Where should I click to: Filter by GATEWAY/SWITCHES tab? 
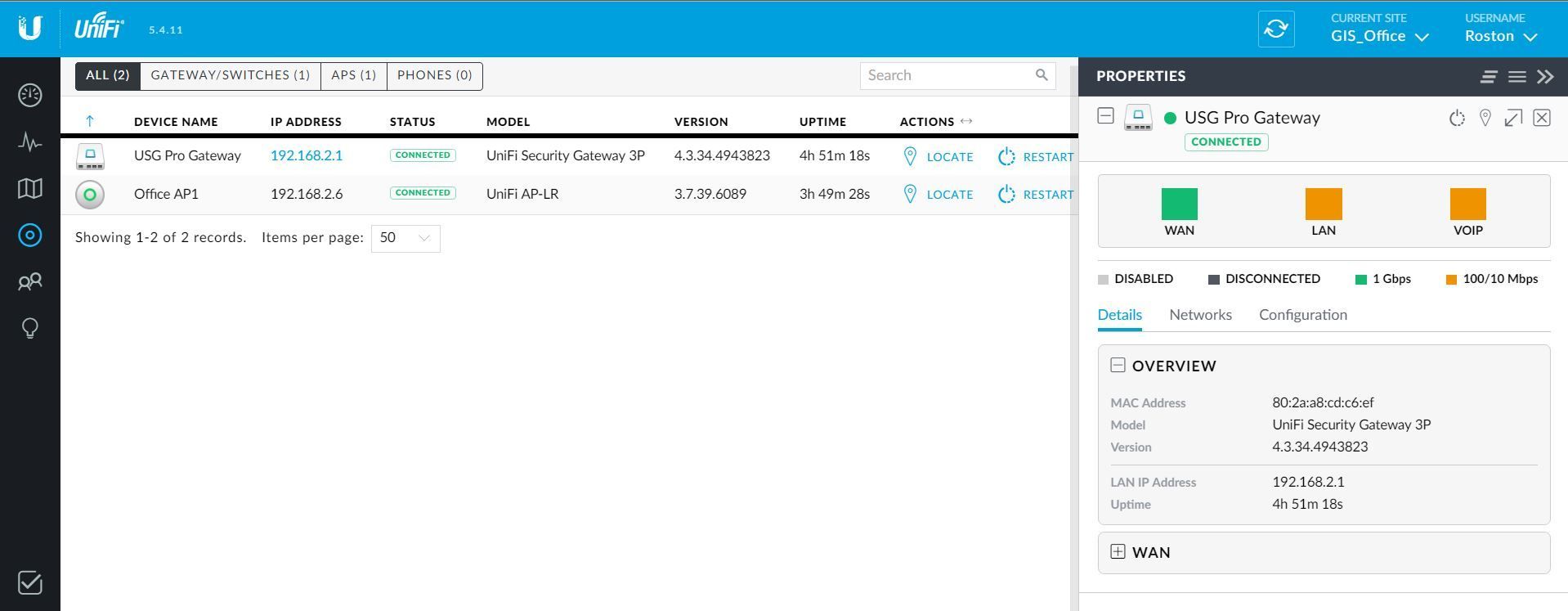230,75
